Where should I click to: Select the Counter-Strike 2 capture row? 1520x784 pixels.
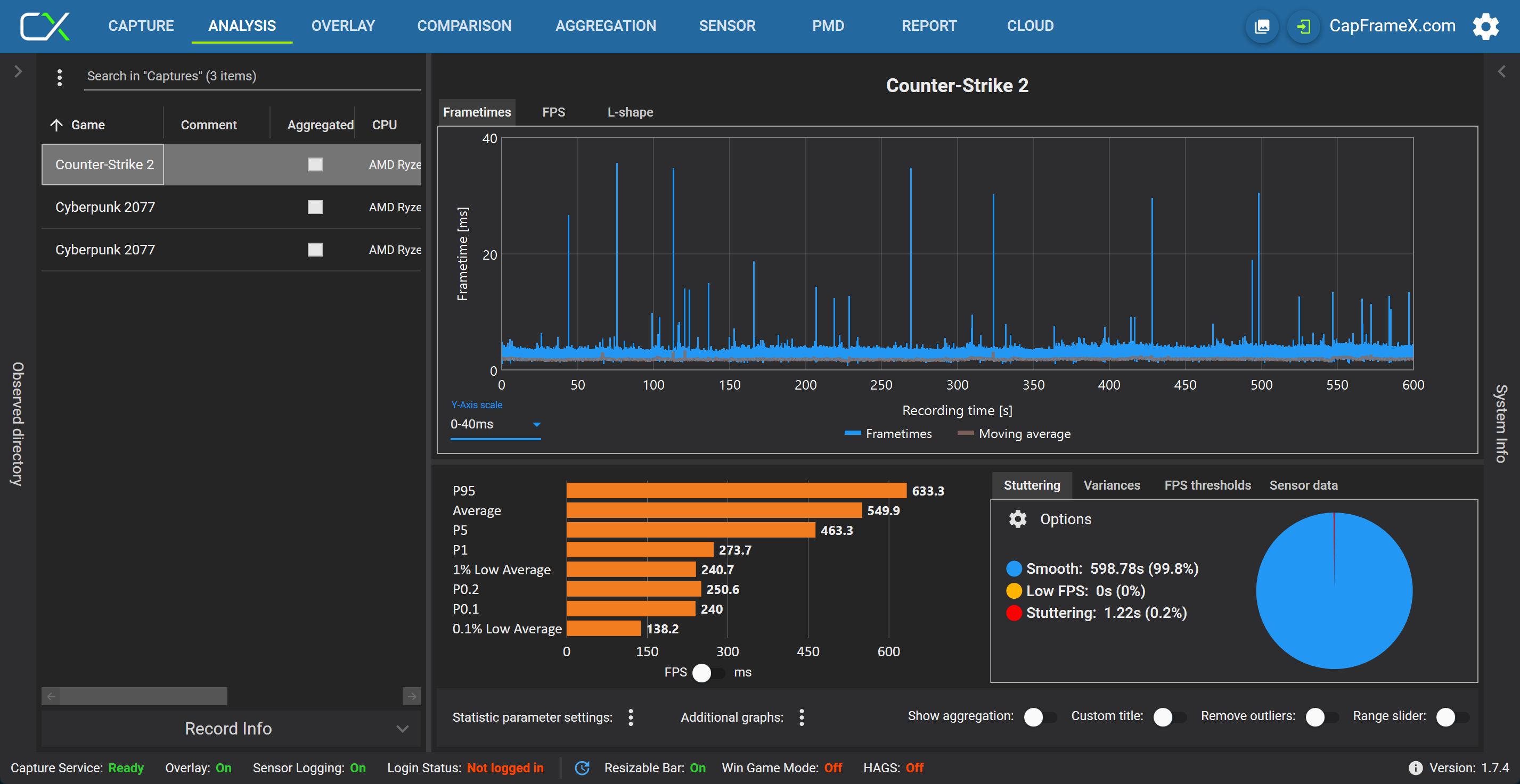(231, 164)
